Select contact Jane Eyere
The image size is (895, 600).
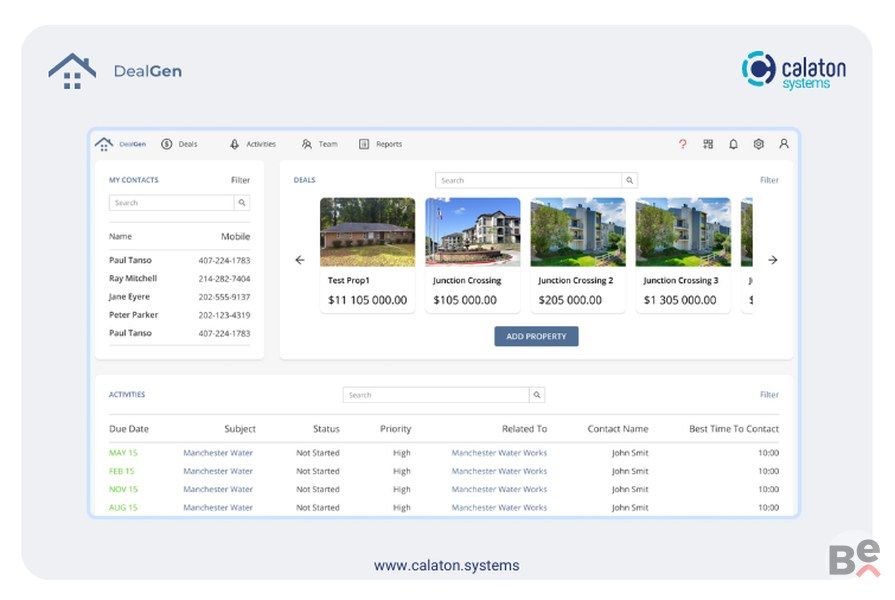pyautogui.click(x=129, y=296)
